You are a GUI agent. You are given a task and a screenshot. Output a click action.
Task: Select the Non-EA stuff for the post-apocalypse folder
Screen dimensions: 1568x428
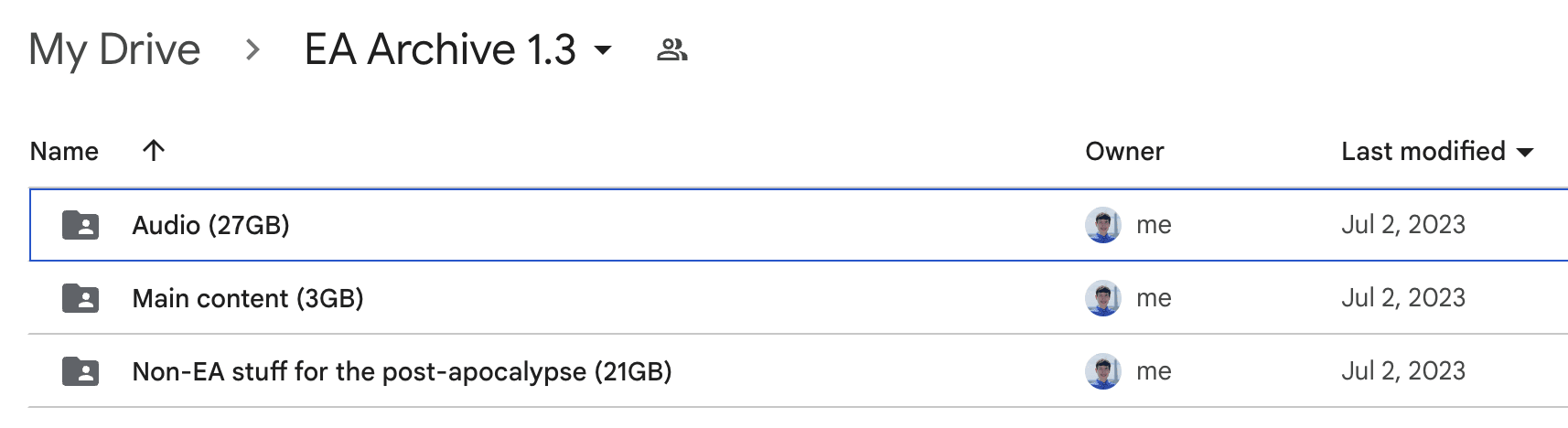pyautogui.click(x=402, y=371)
